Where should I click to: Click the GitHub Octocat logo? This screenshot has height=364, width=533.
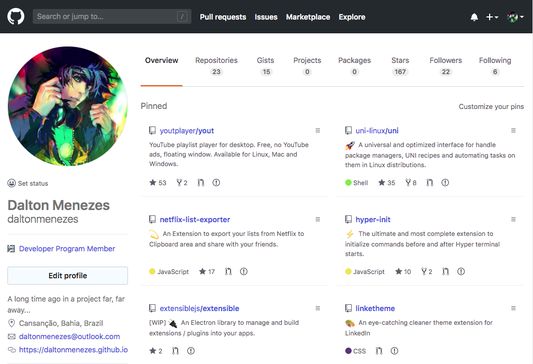(x=16, y=17)
